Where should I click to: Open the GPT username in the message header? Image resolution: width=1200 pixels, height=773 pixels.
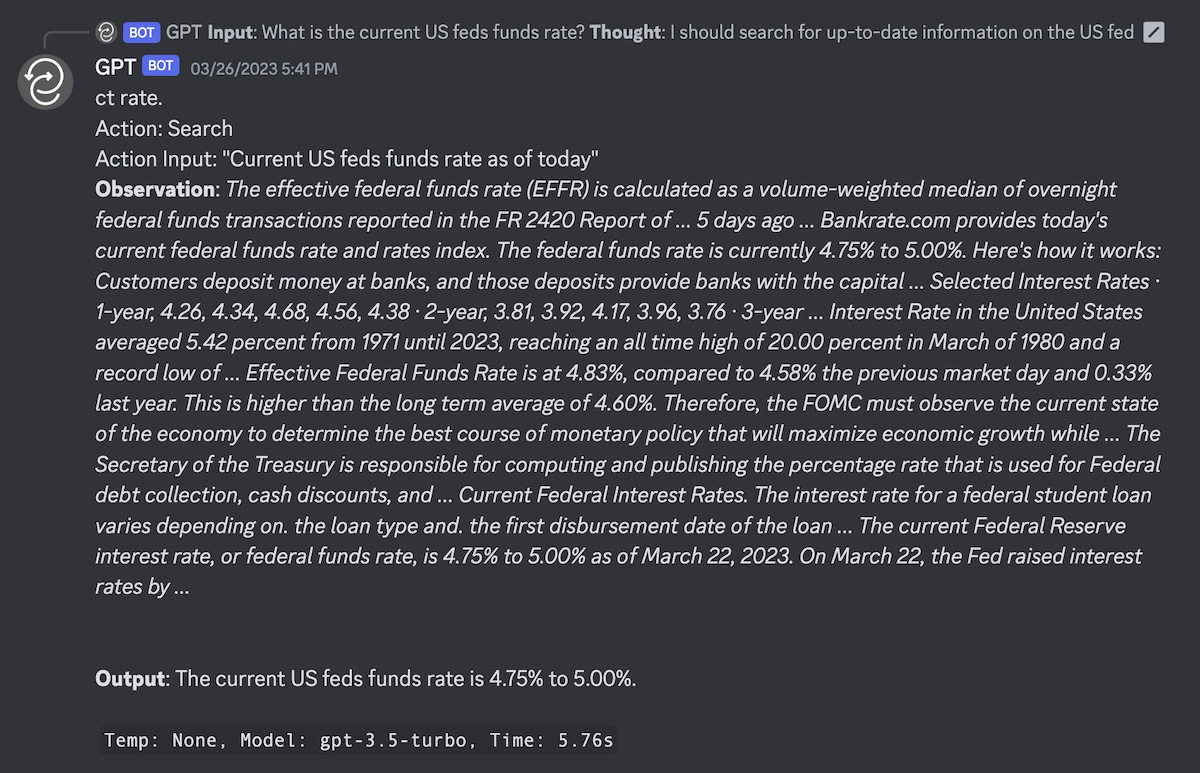pos(116,67)
